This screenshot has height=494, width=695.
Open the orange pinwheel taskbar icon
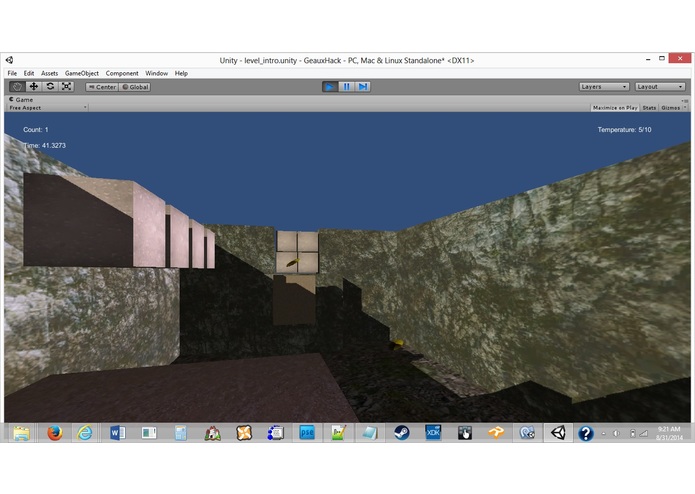click(x=244, y=433)
